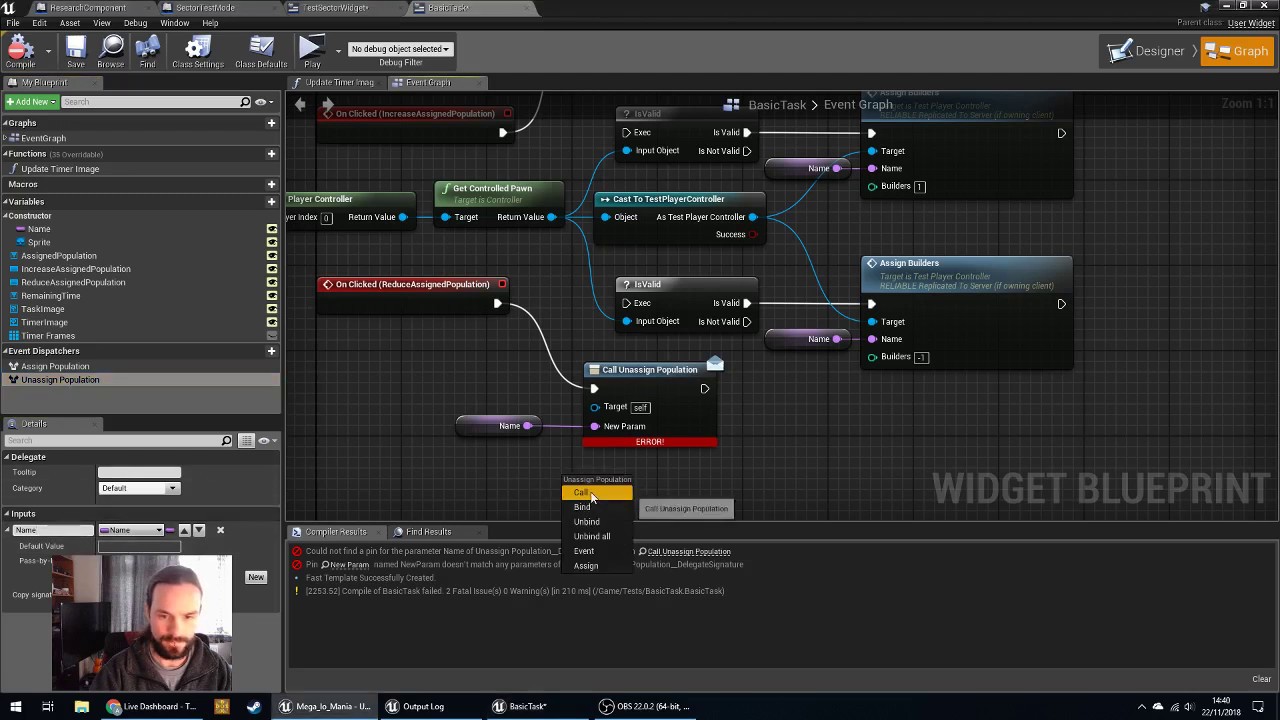The height and width of the screenshot is (720, 1280).
Task: Select the Update Timer Image function
Action: (x=60, y=169)
